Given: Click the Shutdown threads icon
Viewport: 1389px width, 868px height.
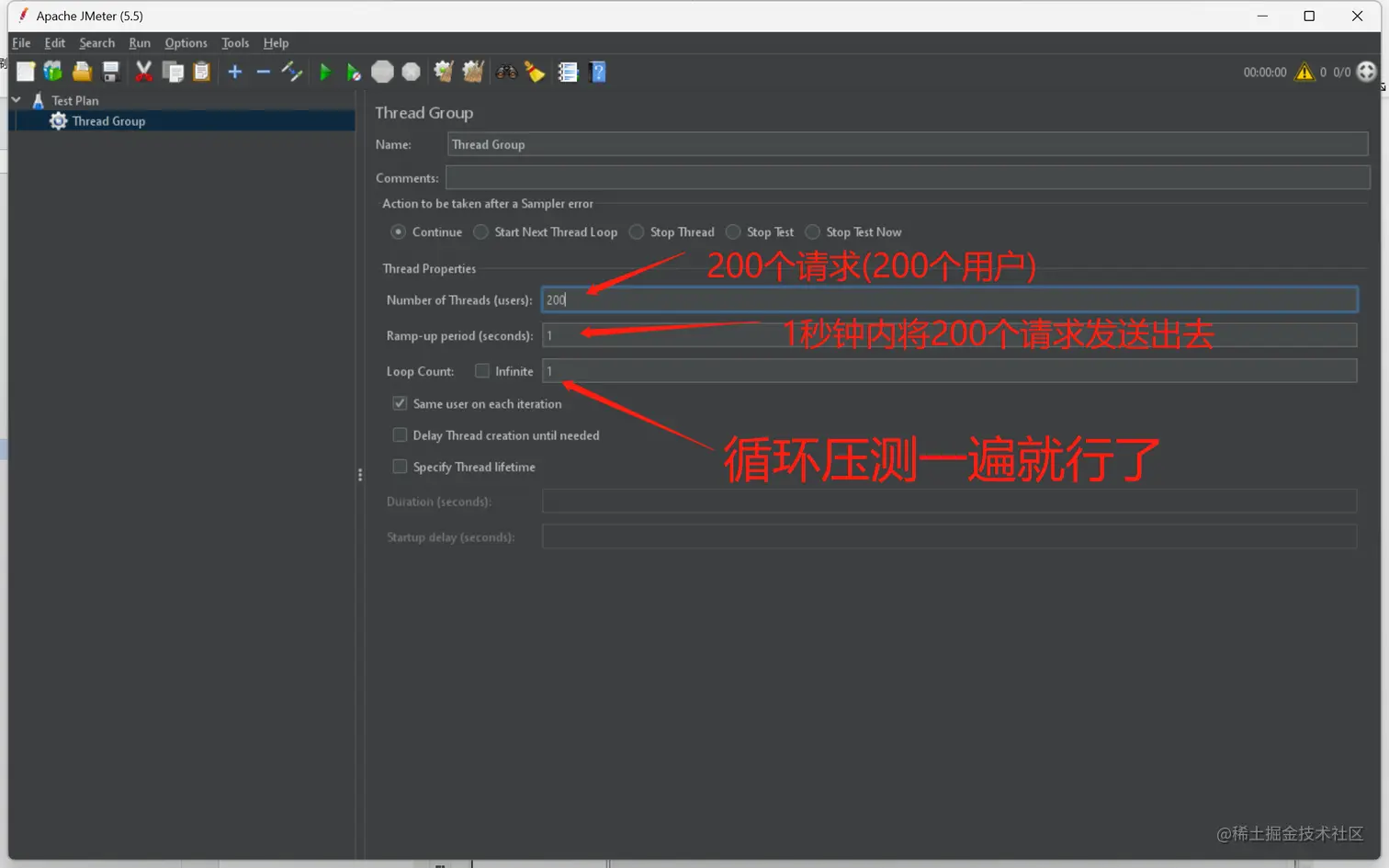Looking at the screenshot, I should [x=412, y=72].
